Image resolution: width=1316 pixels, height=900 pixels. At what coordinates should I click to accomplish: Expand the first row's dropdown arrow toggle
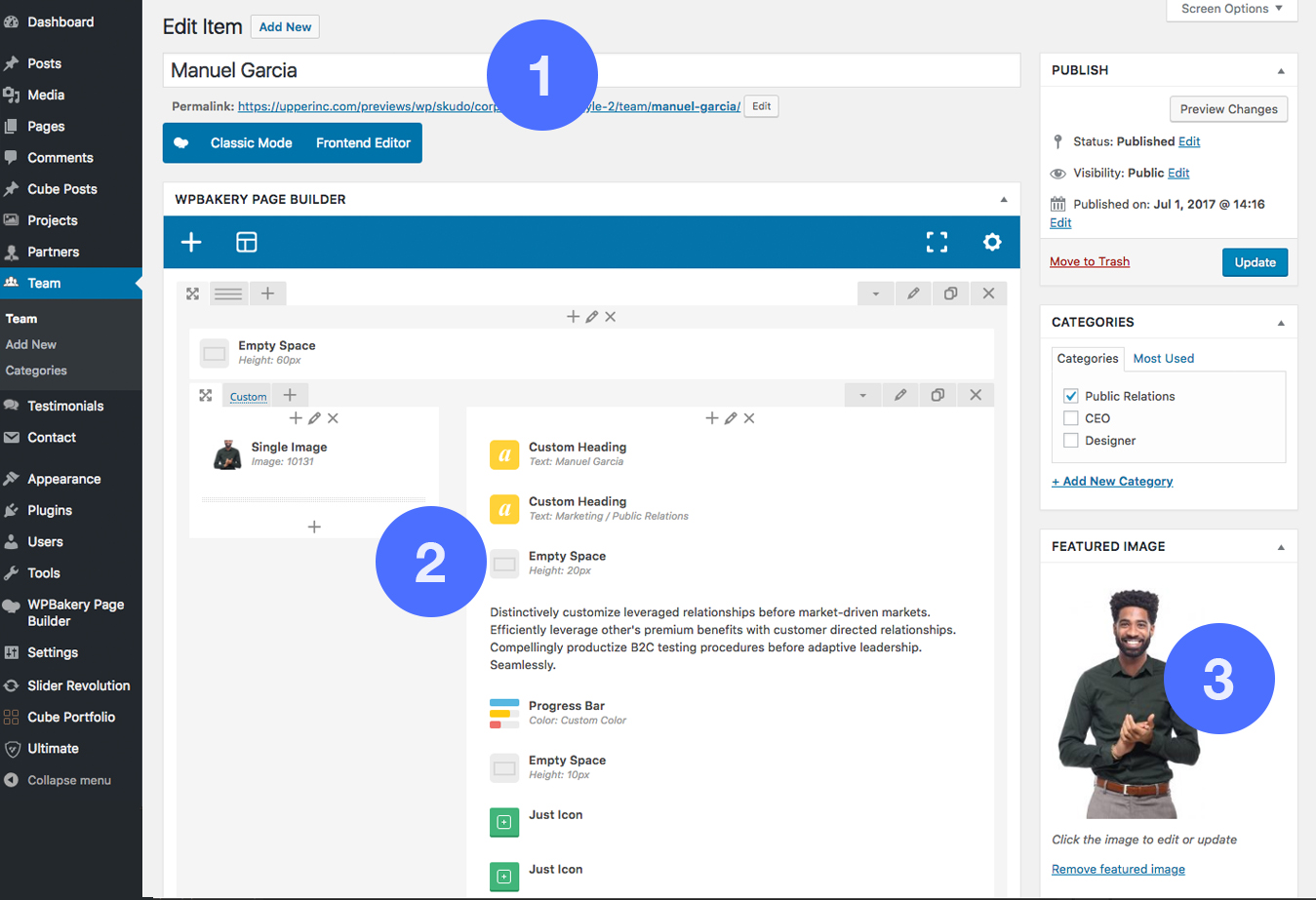(876, 293)
